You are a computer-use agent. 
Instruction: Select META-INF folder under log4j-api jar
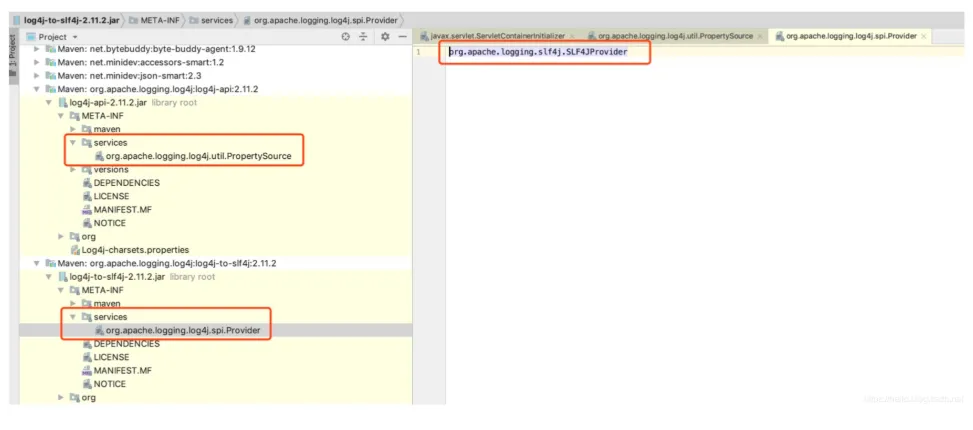tap(215, 116)
